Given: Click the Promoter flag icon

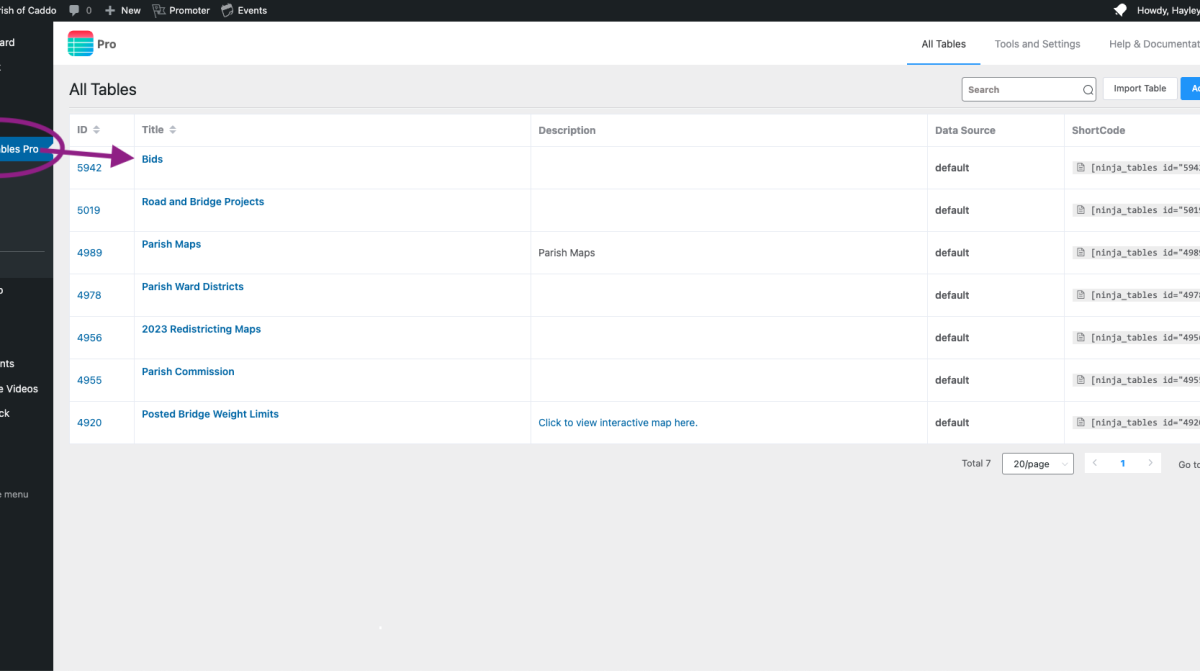Looking at the screenshot, I should 159,10.
